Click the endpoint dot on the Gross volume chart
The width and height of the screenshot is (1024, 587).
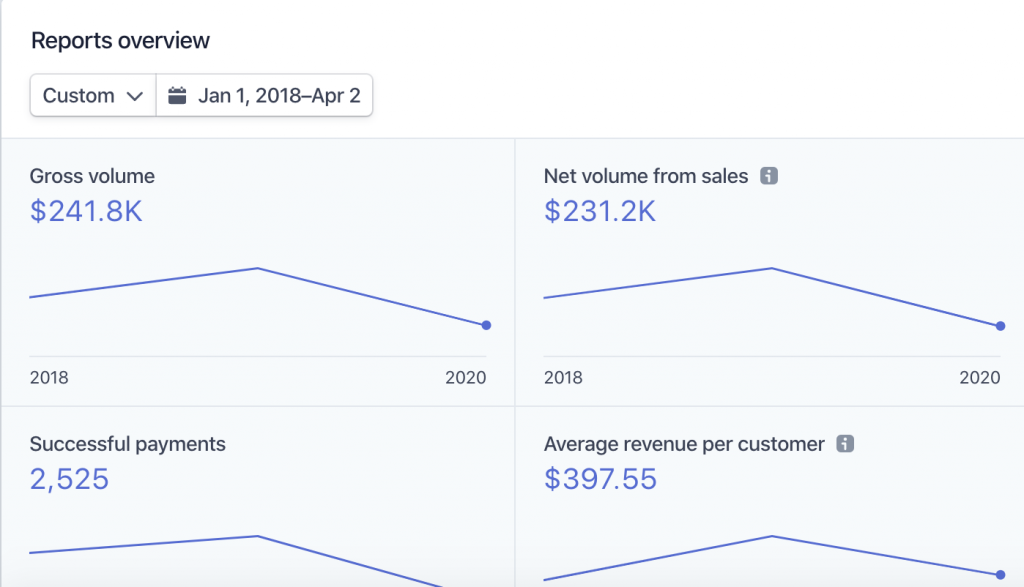[x=486, y=325]
